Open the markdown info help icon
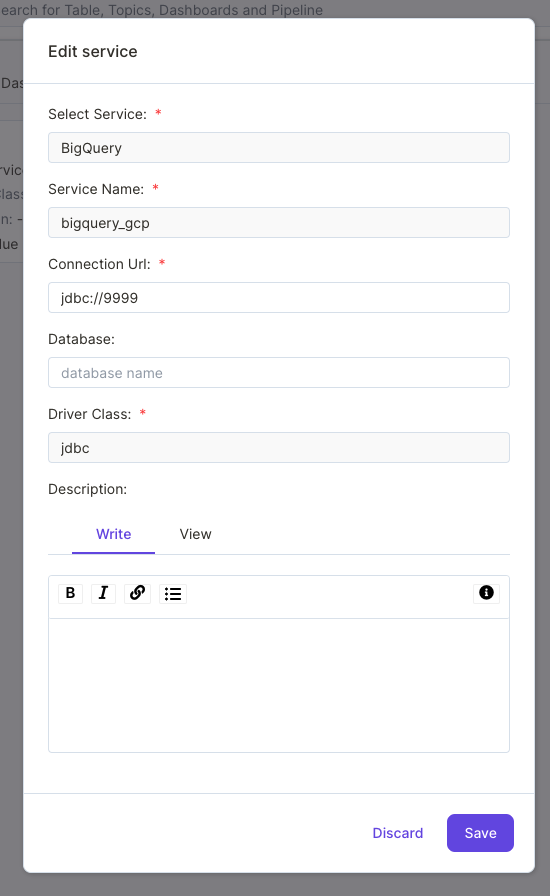Image resolution: width=550 pixels, height=896 pixels. 487,593
